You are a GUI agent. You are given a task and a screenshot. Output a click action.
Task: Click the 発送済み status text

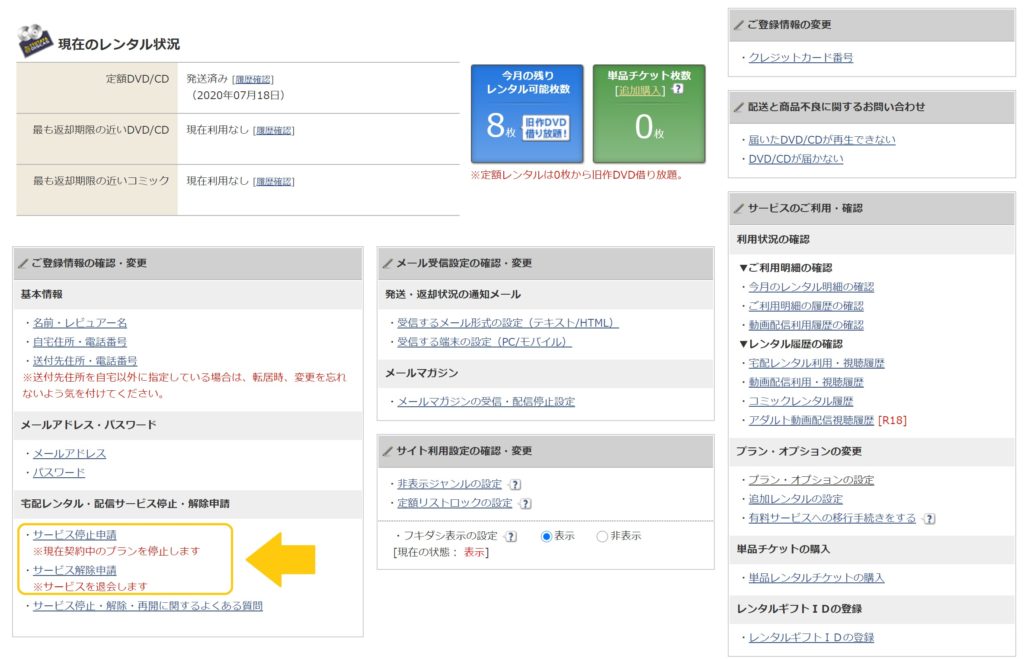tap(207, 79)
